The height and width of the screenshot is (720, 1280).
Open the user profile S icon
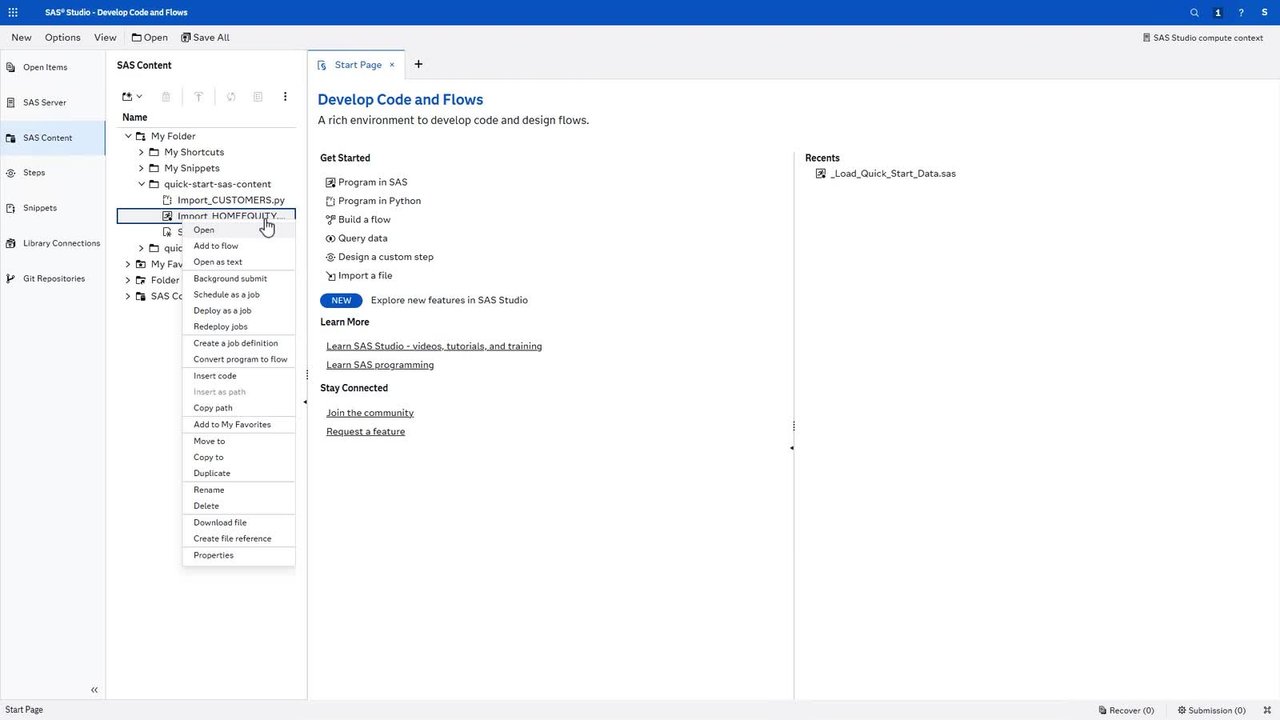pos(1265,13)
